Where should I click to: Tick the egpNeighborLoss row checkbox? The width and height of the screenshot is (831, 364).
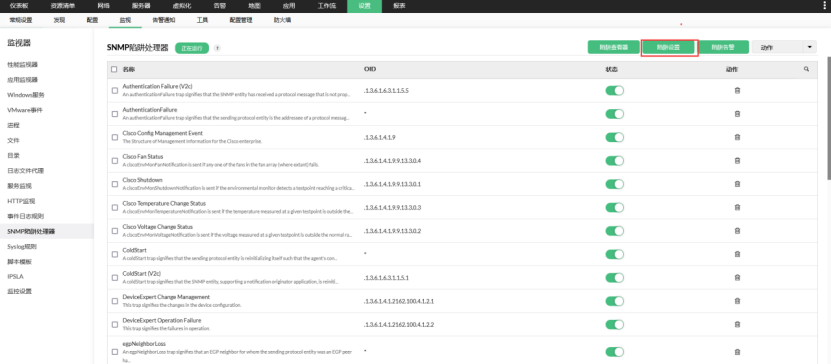[x=114, y=352]
